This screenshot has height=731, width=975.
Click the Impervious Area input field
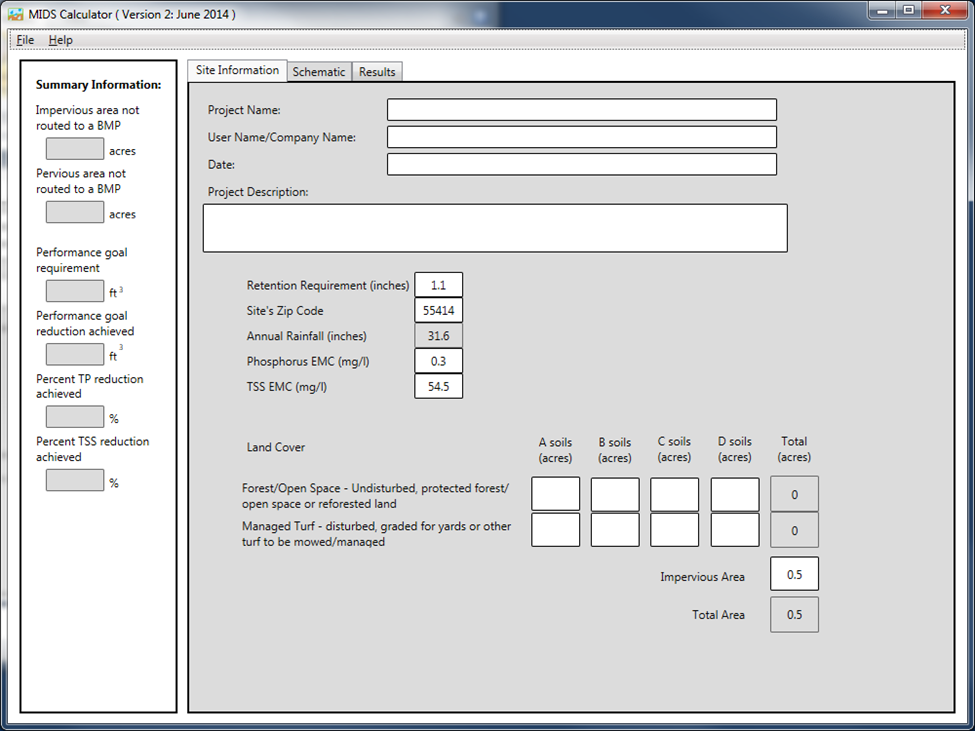[794, 574]
